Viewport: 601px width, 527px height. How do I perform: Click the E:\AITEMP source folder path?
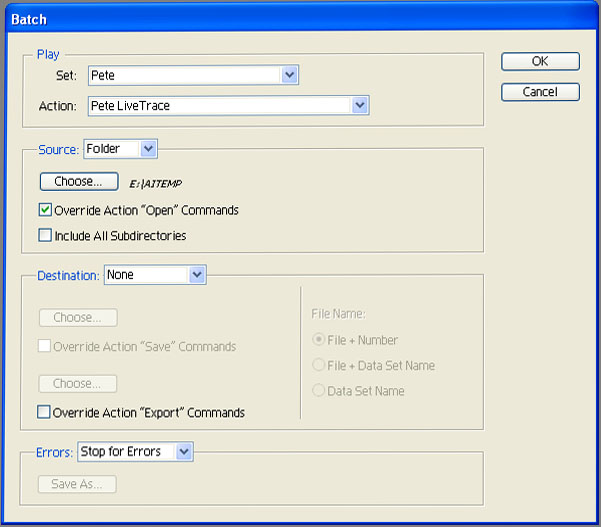click(156, 184)
